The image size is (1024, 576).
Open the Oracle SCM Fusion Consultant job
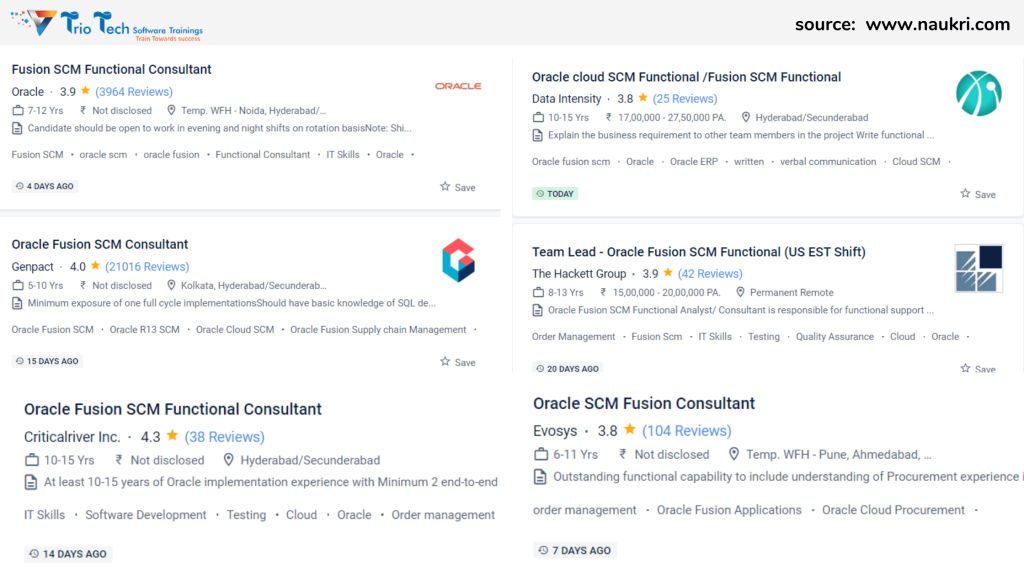tap(644, 404)
